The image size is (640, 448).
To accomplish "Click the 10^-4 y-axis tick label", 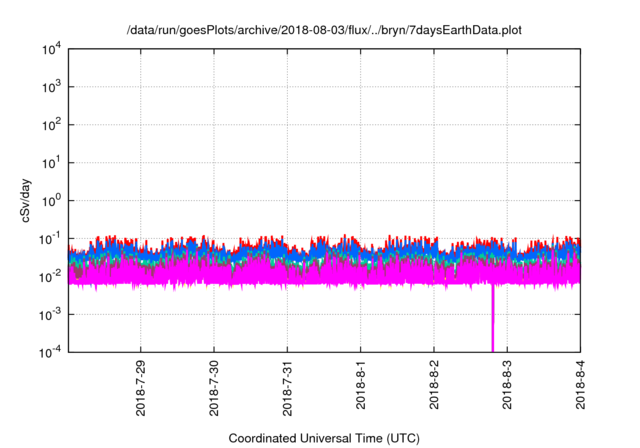I will pos(51,351).
